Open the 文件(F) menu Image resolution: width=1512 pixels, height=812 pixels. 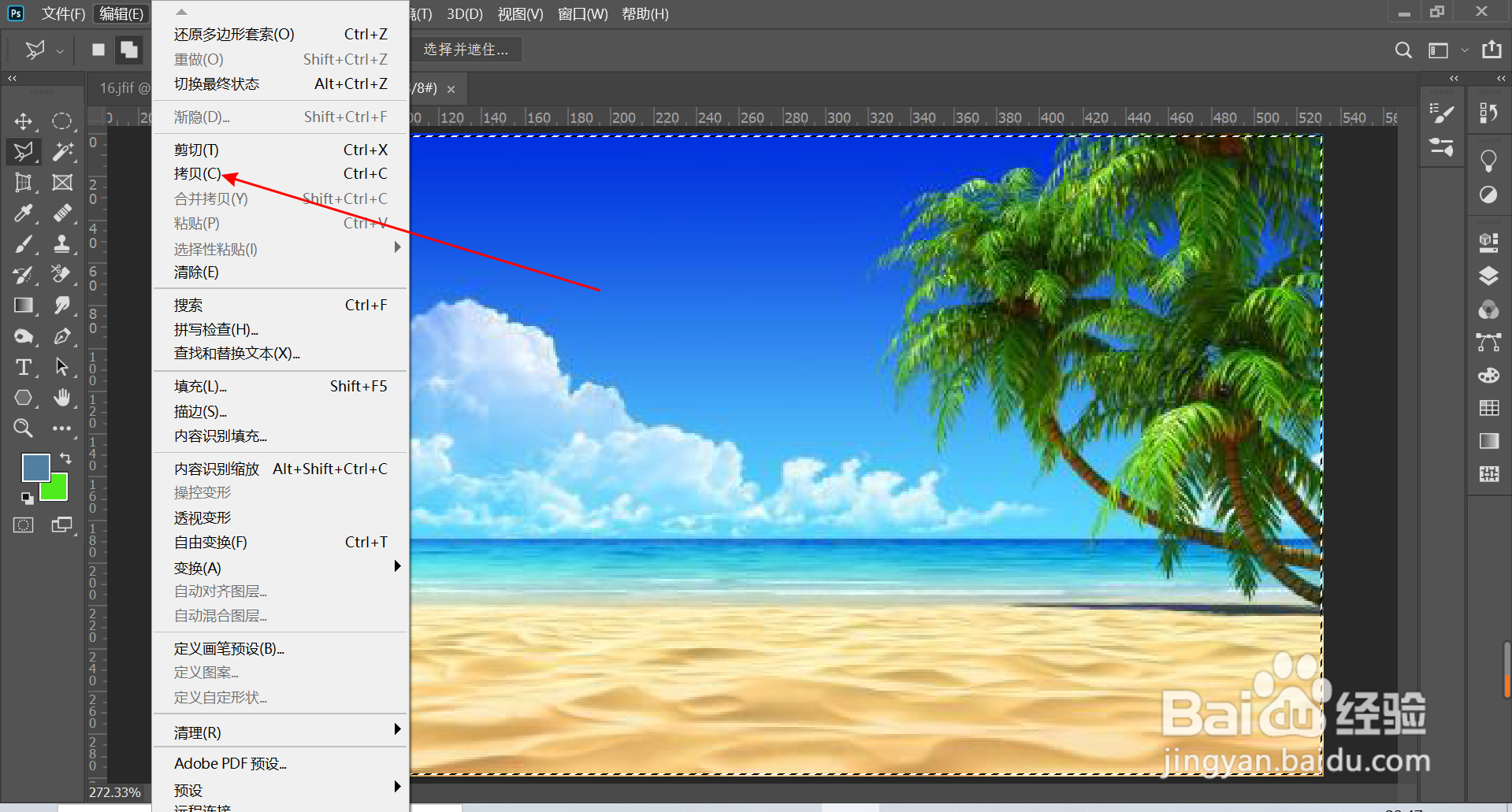tap(63, 14)
